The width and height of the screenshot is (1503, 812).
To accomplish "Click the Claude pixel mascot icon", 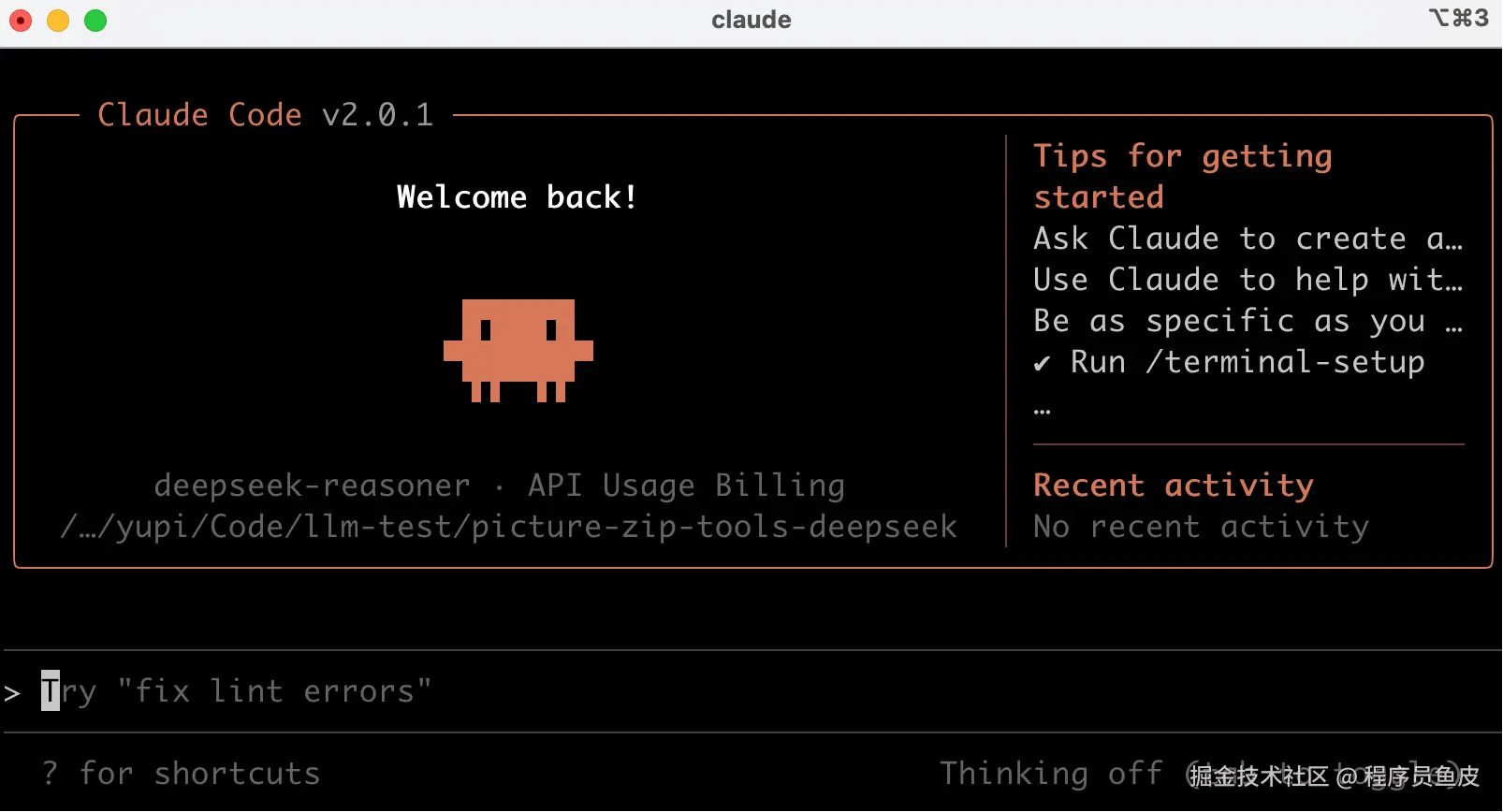I will (x=518, y=351).
